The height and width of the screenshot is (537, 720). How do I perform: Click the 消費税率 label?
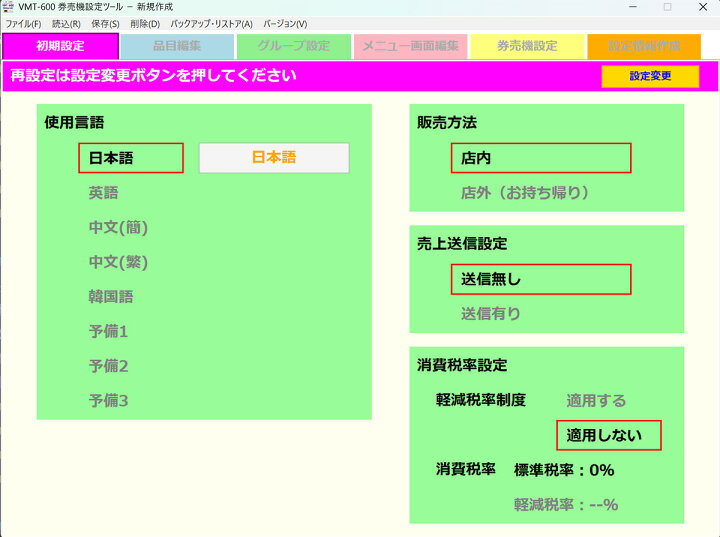(466, 469)
